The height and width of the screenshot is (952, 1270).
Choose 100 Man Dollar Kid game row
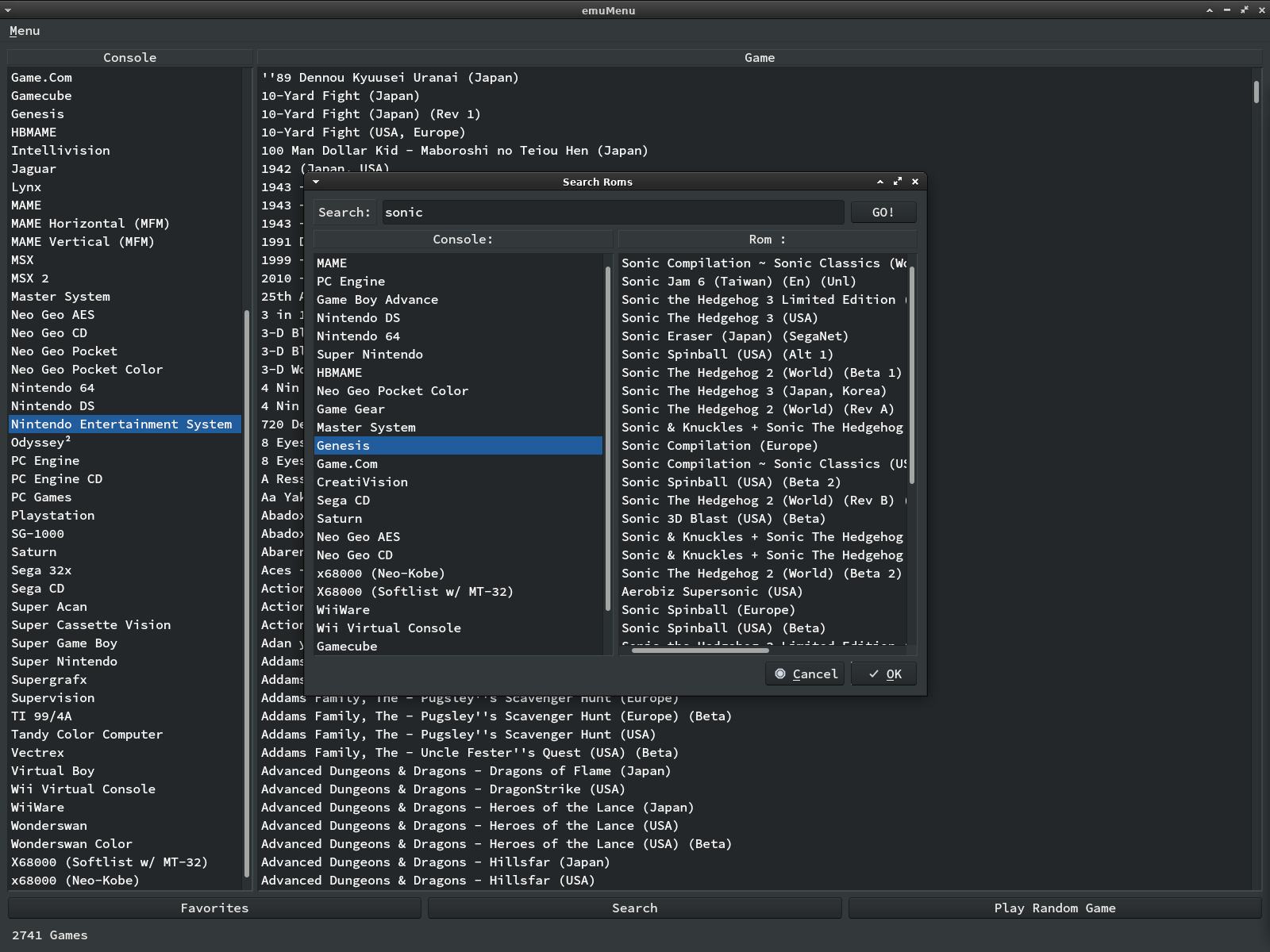(754, 151)
